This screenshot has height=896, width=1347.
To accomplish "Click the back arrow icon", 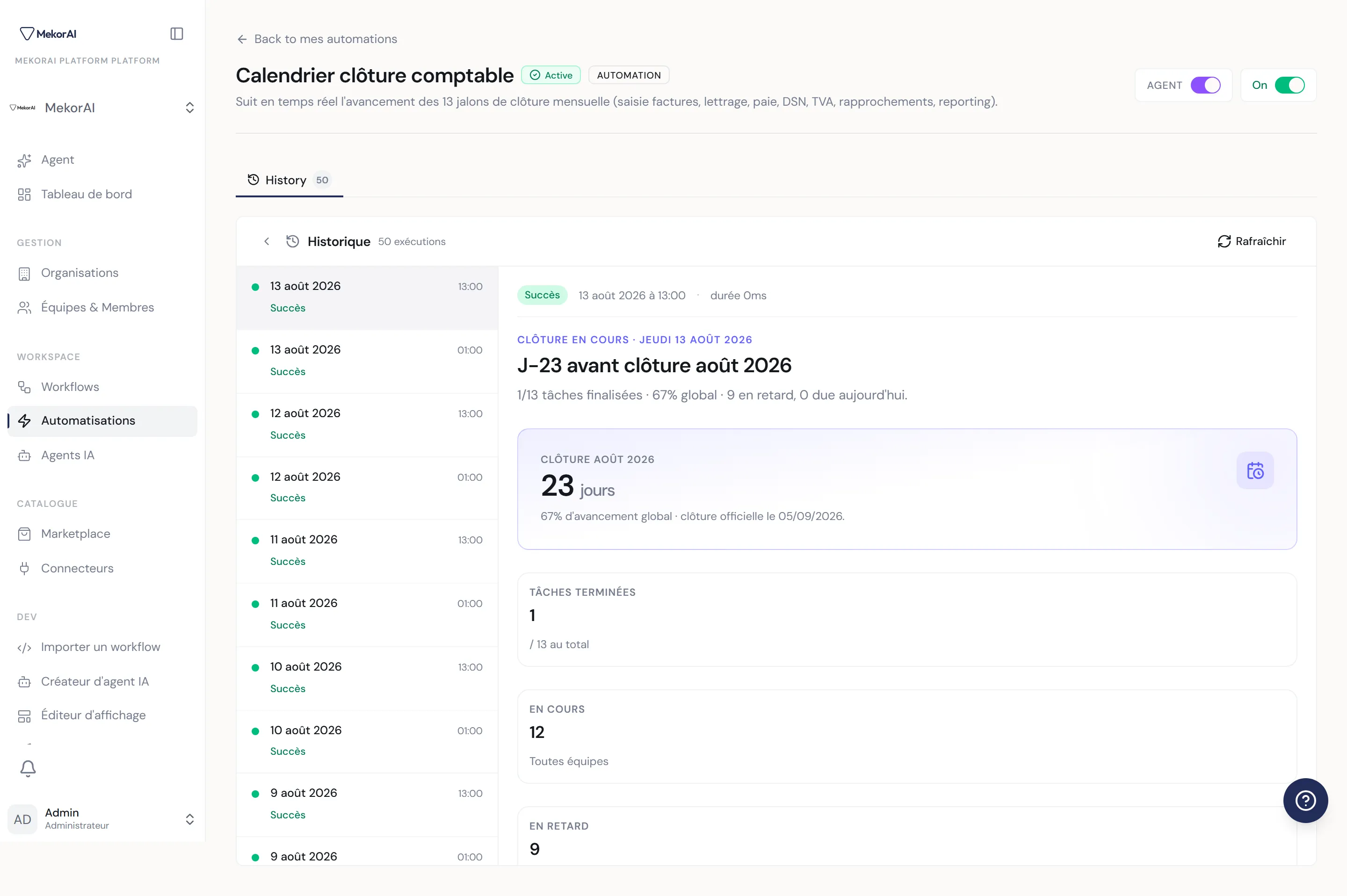I will (242, 39).
